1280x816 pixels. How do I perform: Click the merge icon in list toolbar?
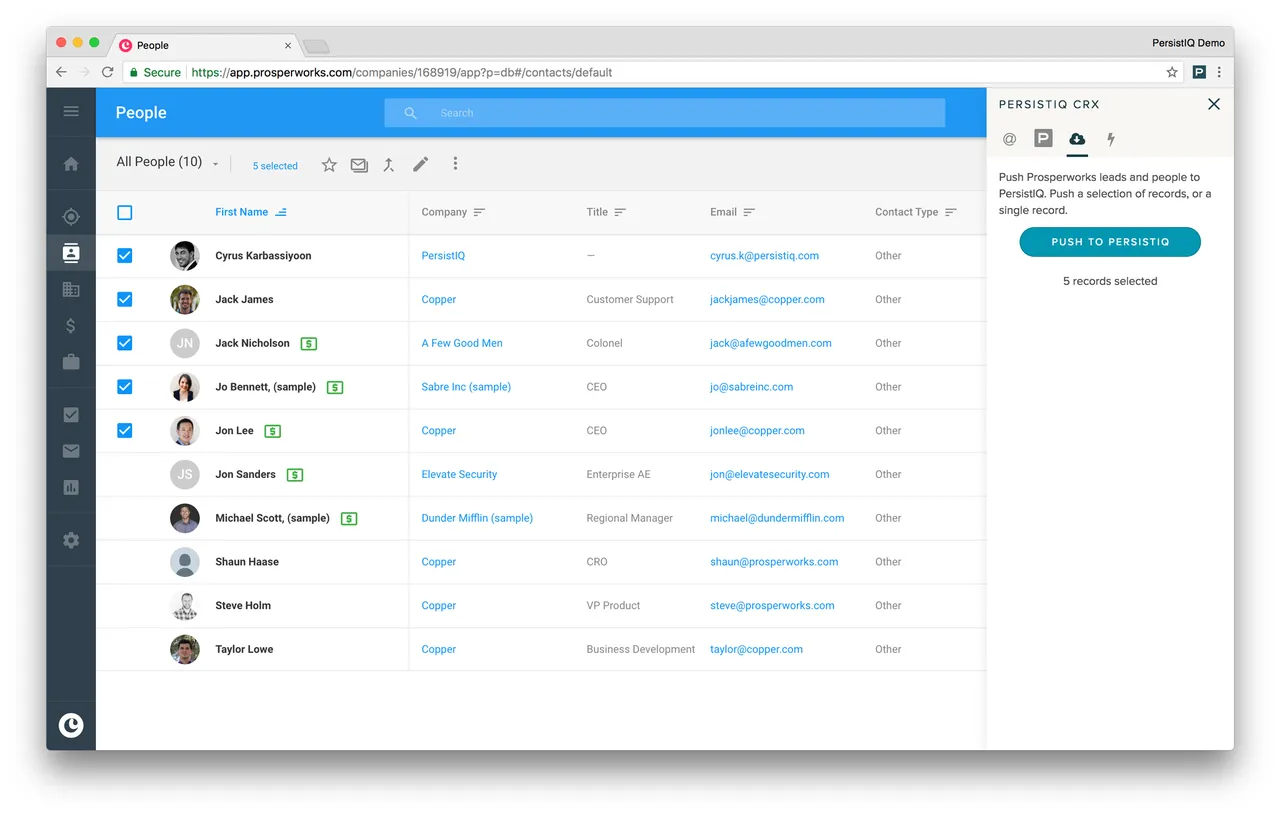pos(389,165)
